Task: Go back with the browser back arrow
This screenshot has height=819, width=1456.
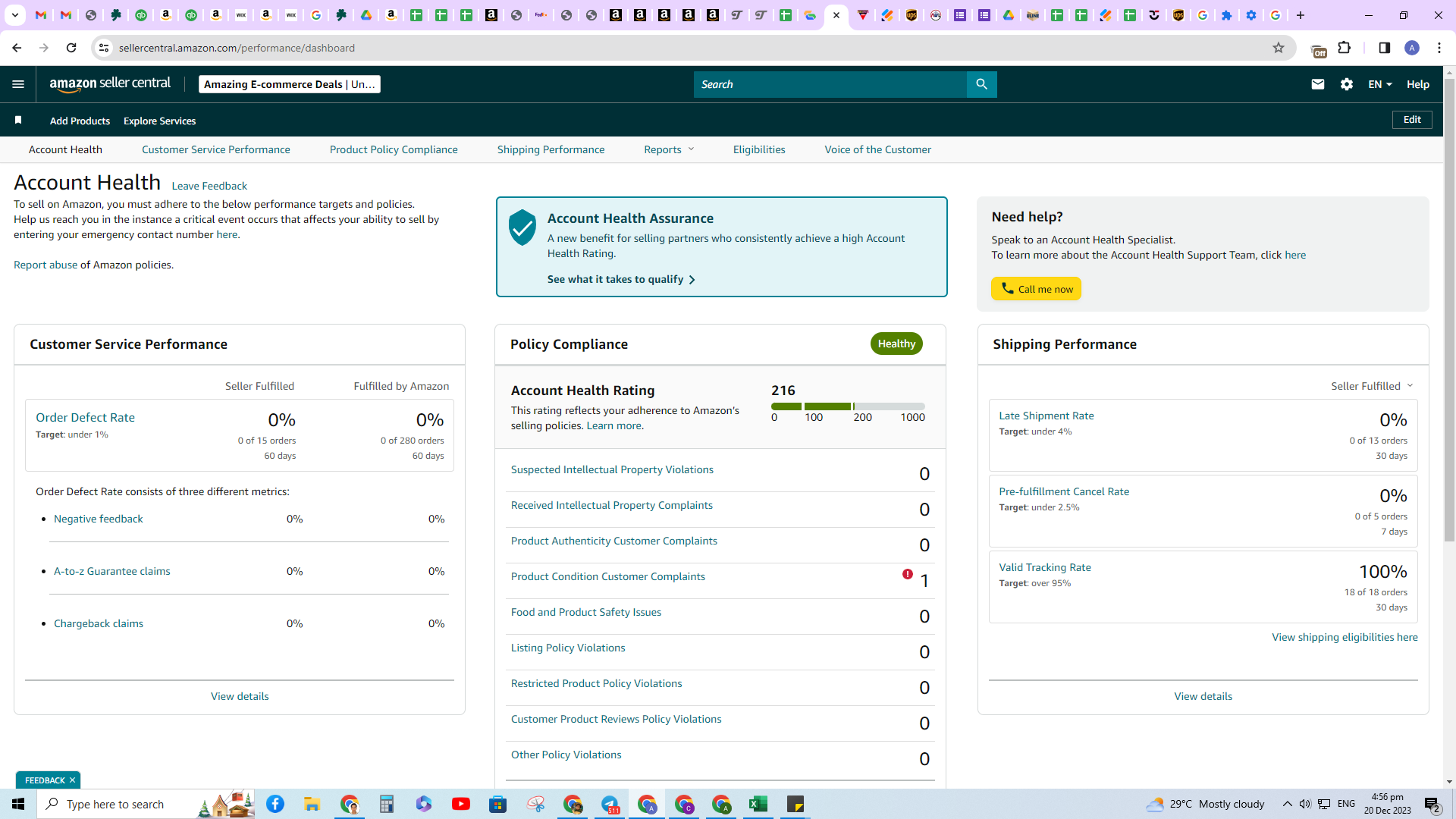Action: click(x=17, y=48)
